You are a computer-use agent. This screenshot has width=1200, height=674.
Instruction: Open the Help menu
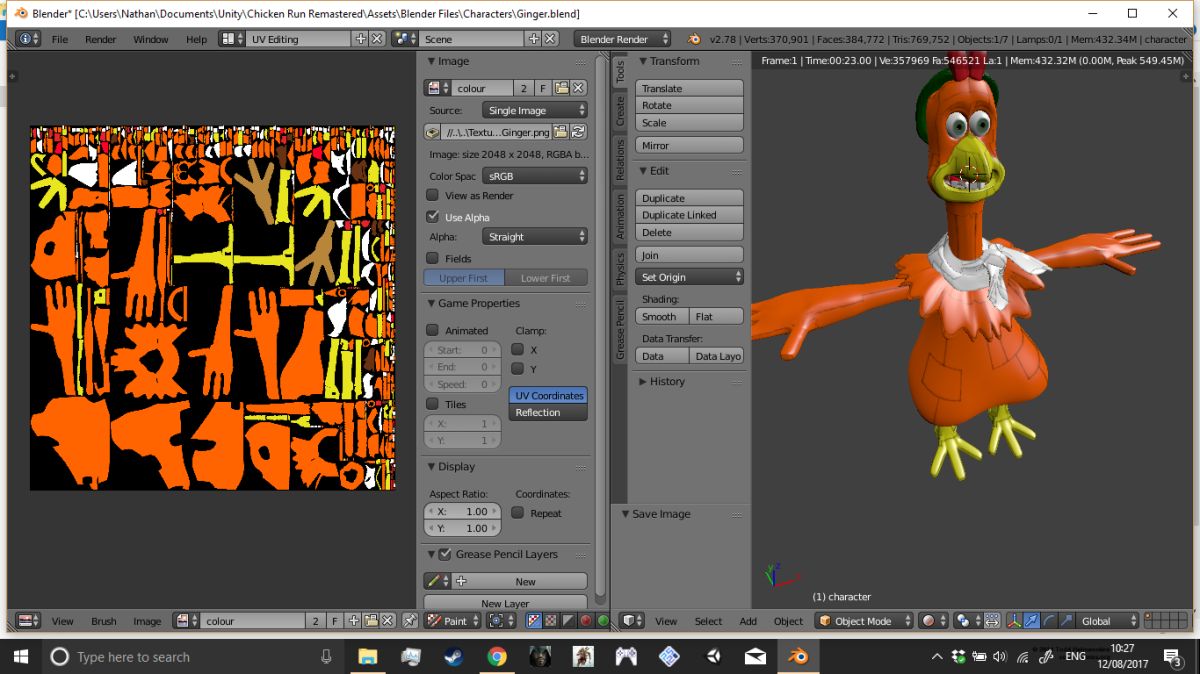pyautogui.click(x=196, y=39)
